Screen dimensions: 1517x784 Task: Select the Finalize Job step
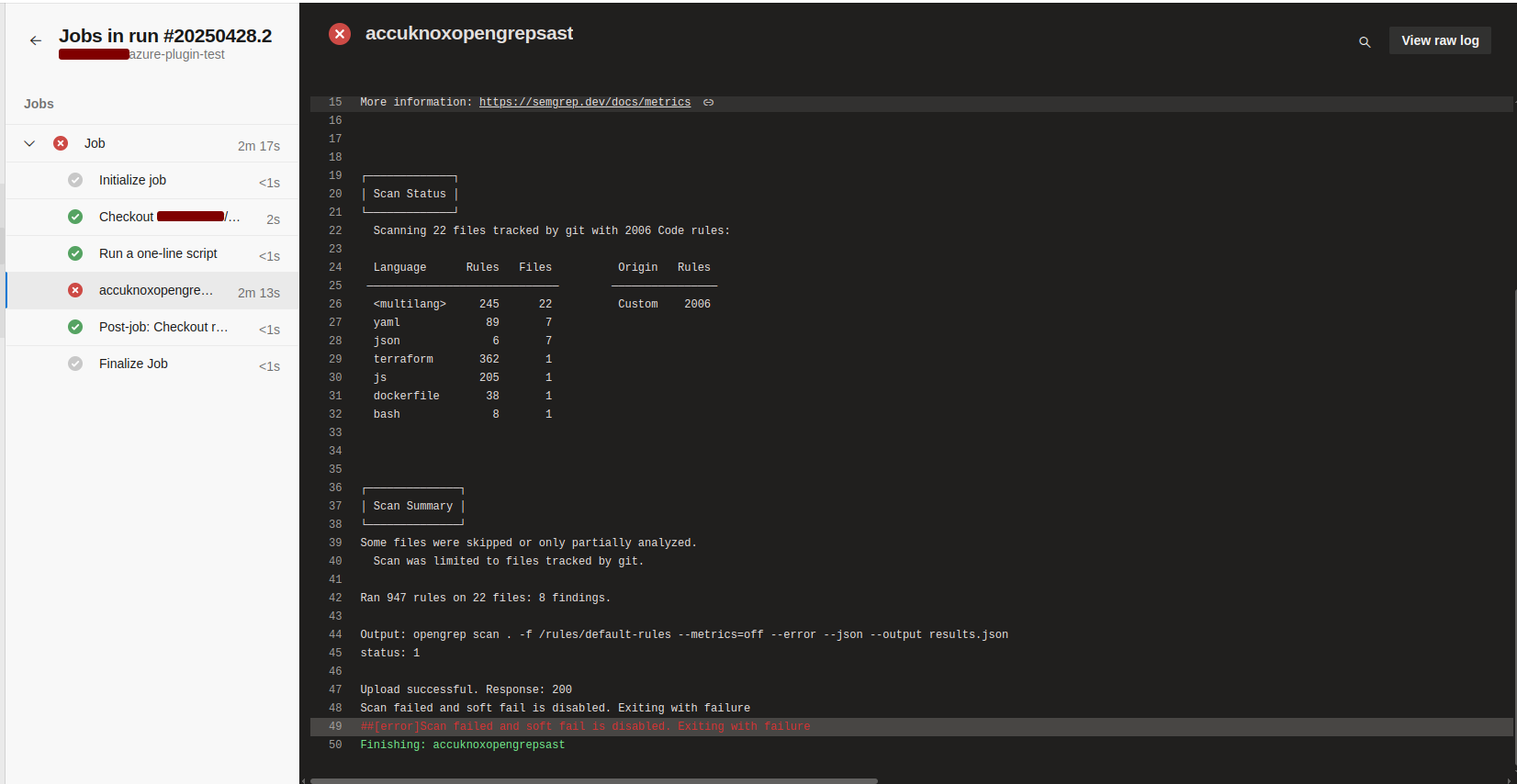(x=152, y=364)
